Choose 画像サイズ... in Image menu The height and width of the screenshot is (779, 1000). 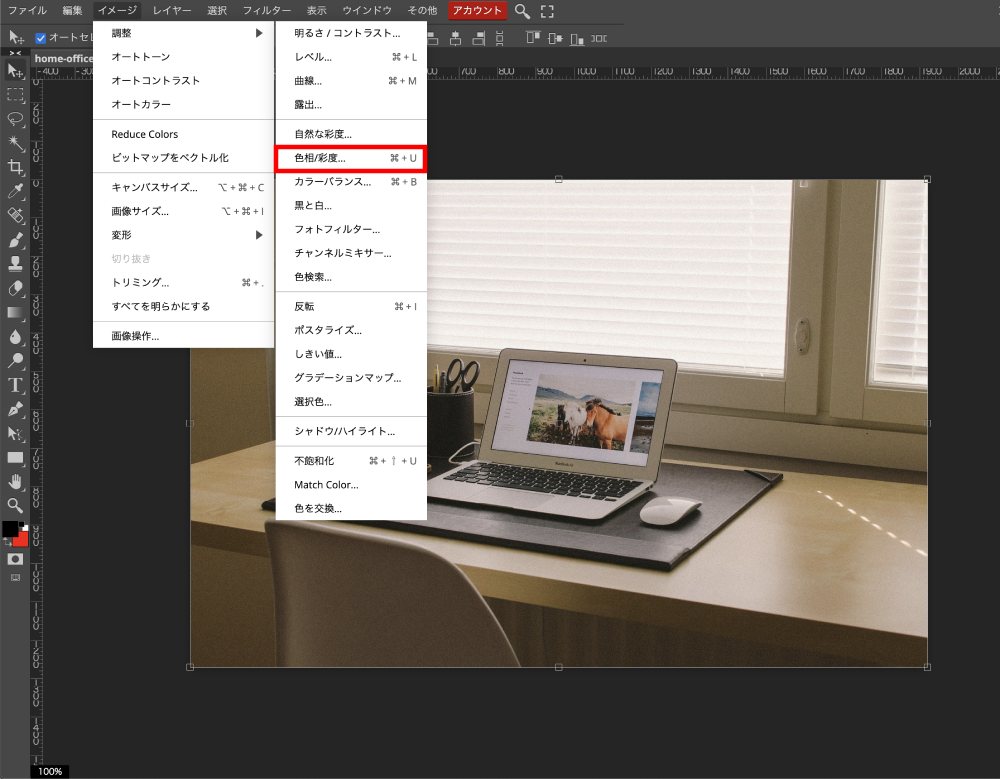coord(184,211)
